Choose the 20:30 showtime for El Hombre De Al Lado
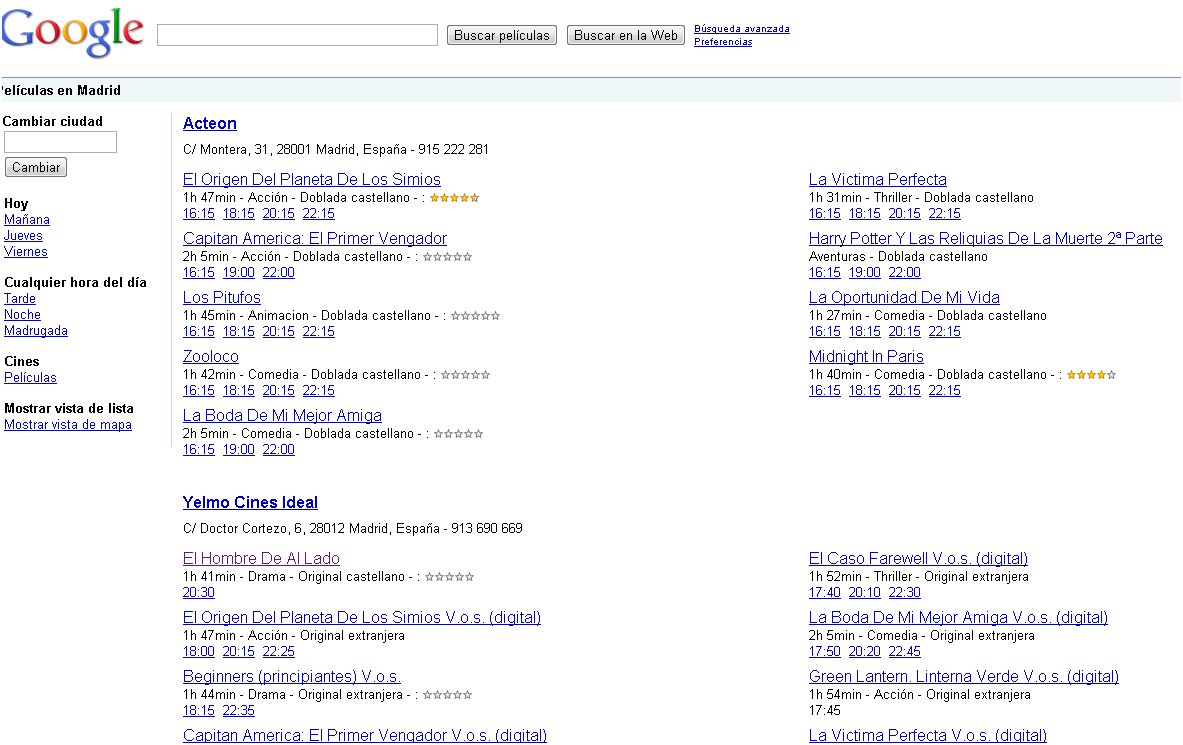 tap(199, 593)
